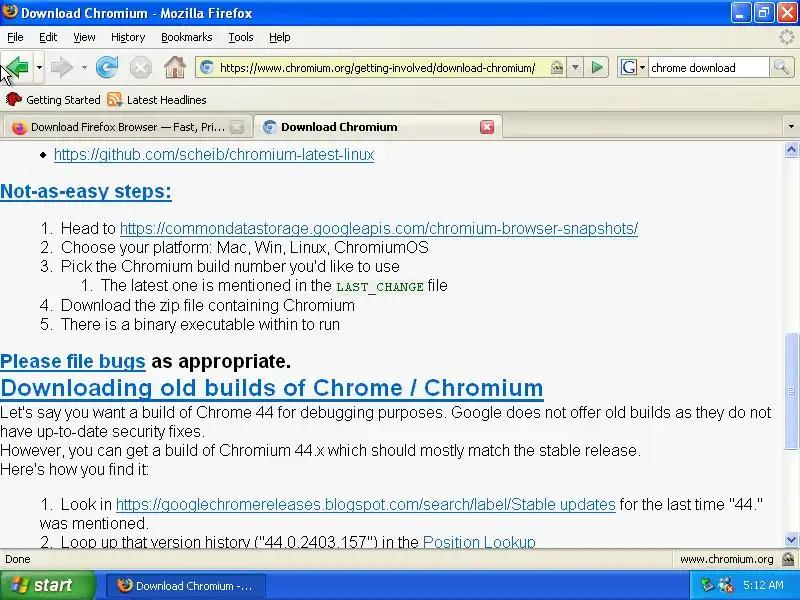Open the Tools menu
The width and height of the screenshot is (800, 600).
click(x=241, y=37)
